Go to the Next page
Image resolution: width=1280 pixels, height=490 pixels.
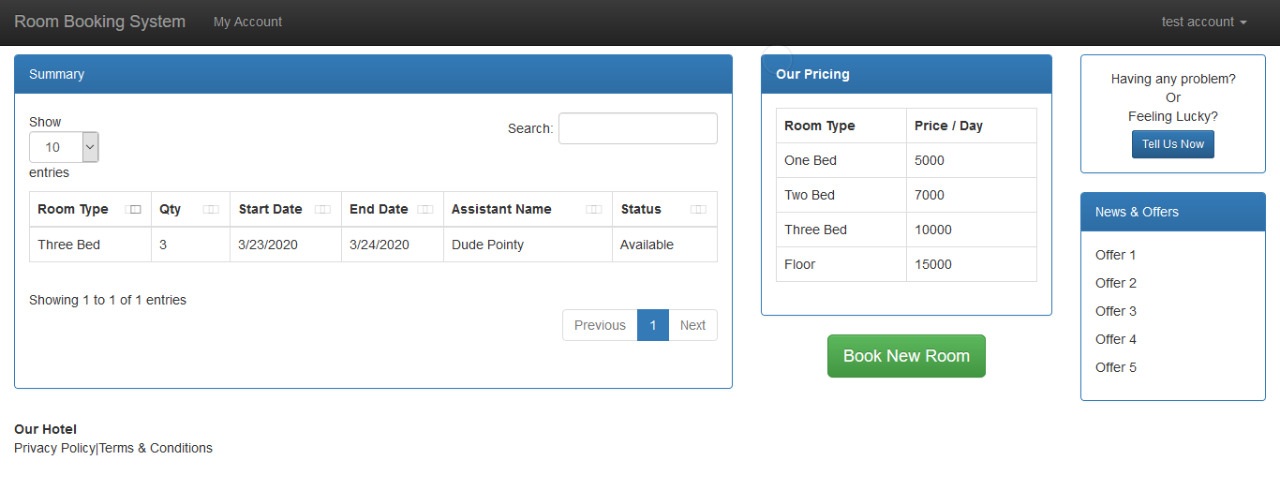(692, 325)
